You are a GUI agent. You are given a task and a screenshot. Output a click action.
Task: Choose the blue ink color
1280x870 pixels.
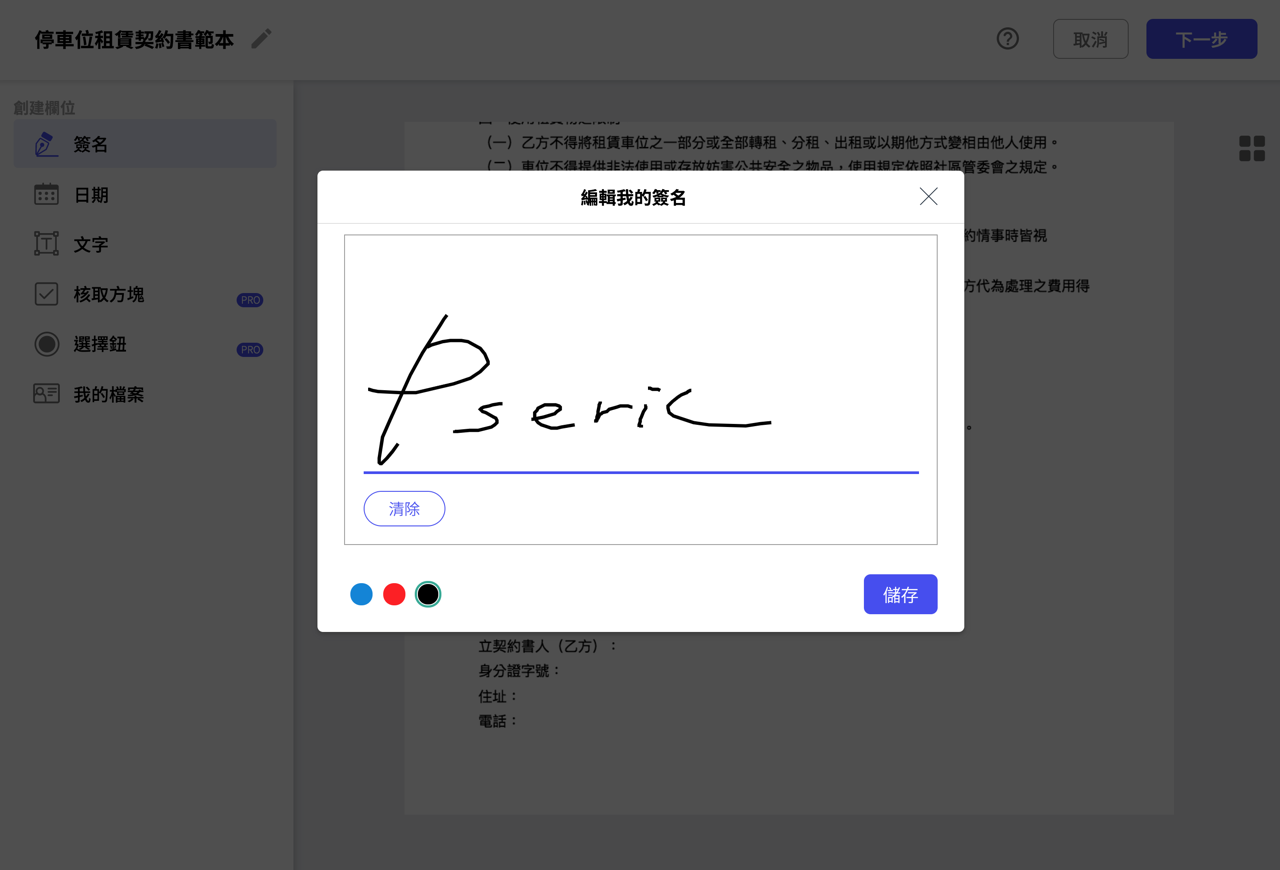361,594
